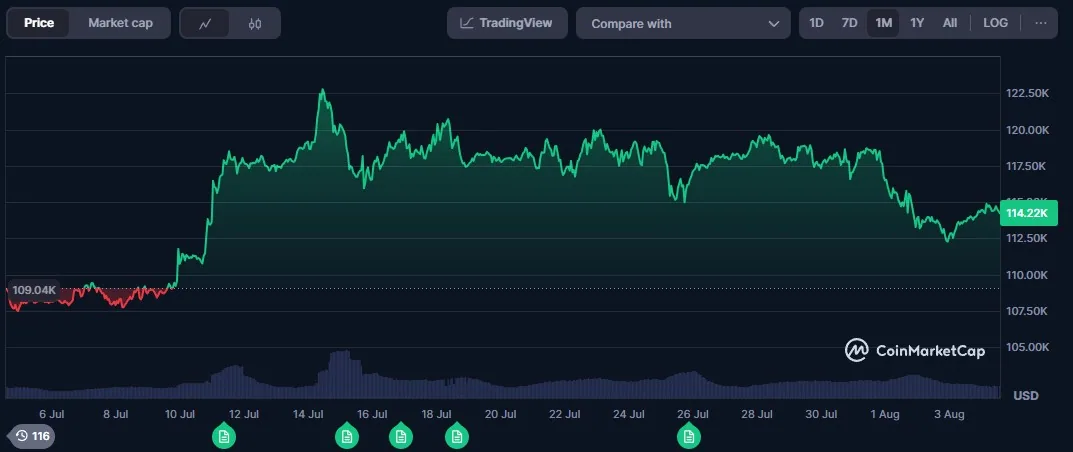The image size is (1073, 452).
Task: Set chart range to 7D
Action: click(x=849, y=23)
